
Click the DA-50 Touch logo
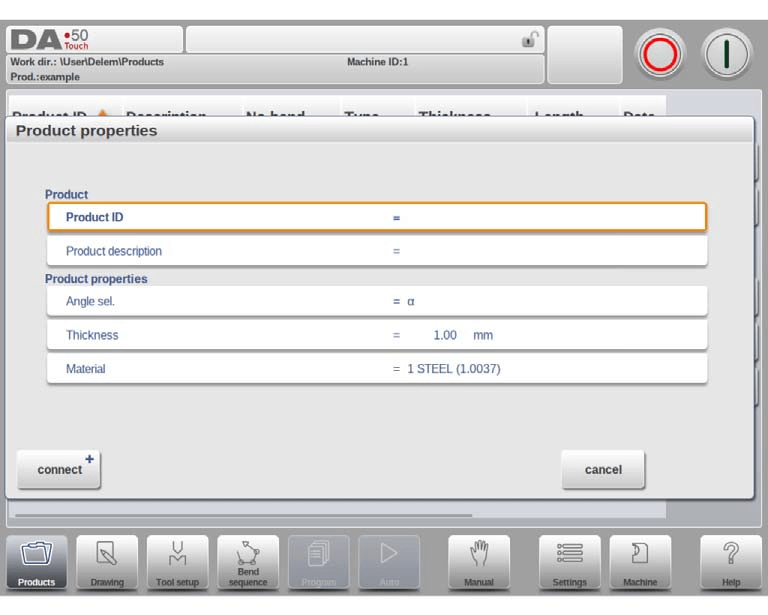tap(50, 40)
